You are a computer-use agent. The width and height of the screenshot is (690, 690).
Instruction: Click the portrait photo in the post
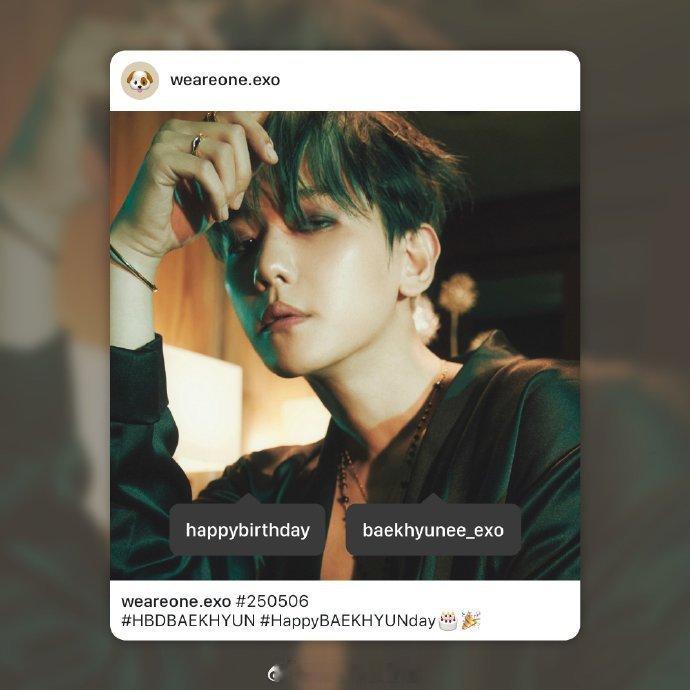tap(345, 345)
